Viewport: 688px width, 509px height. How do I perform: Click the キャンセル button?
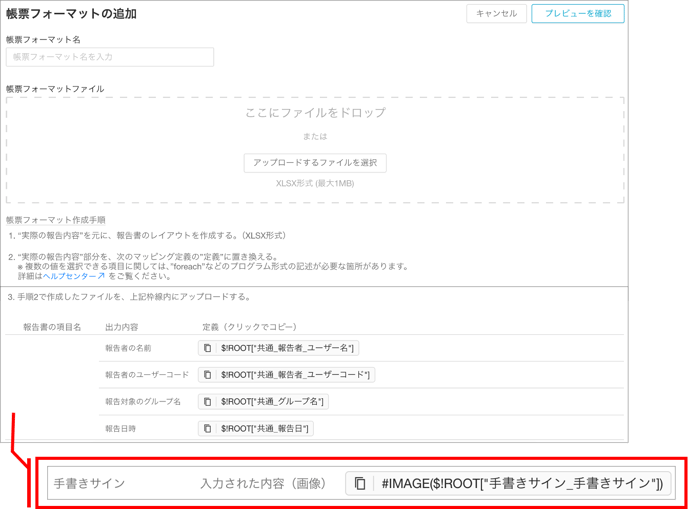496,14
